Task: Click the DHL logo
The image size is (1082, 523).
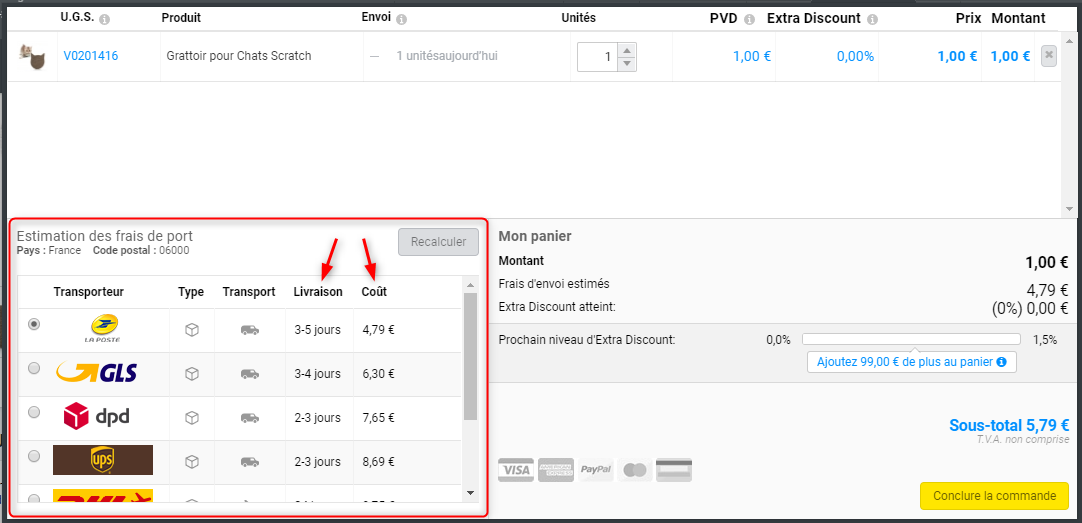Action: [103, 496]
